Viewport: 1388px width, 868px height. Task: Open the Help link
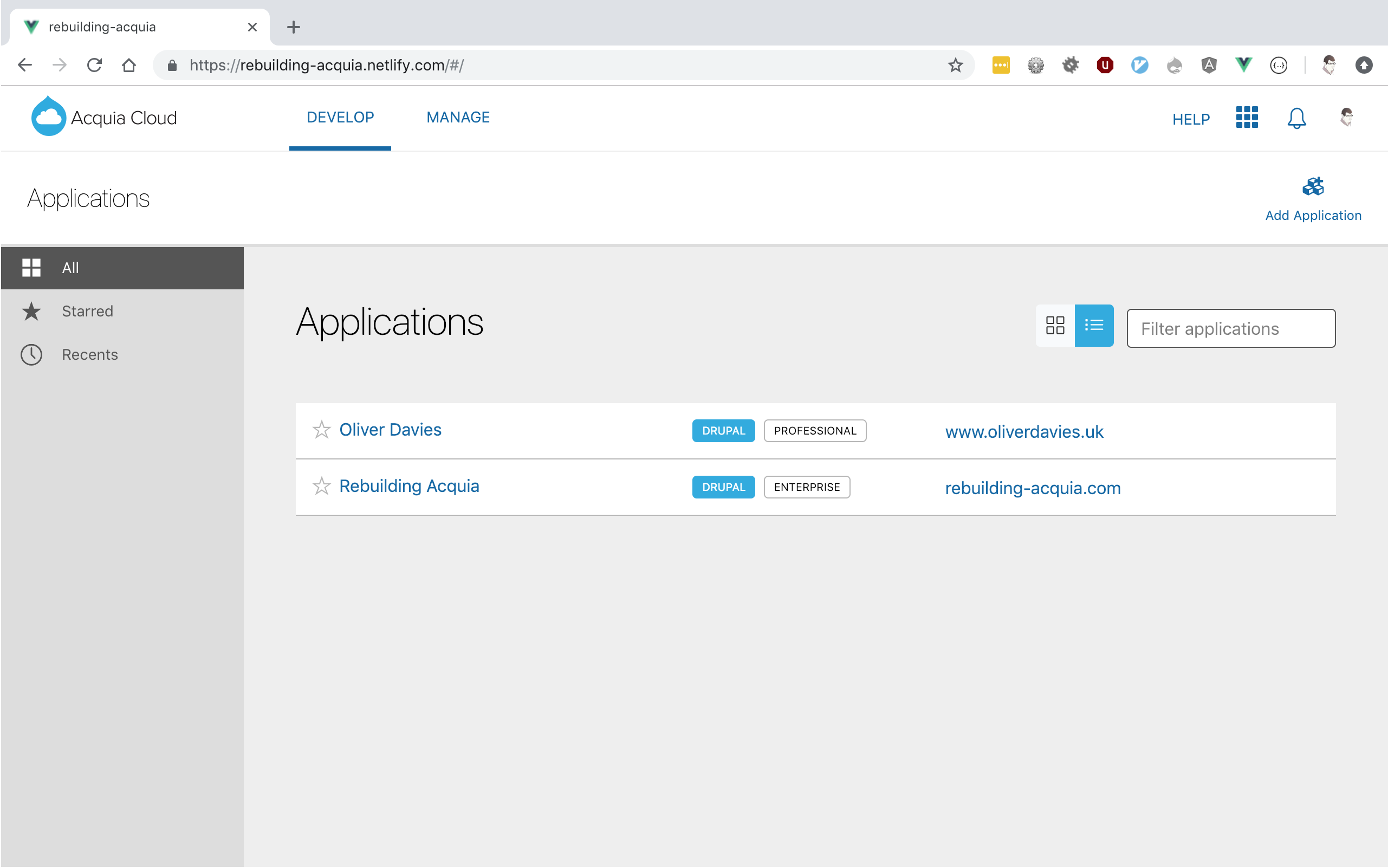coord(1191,119)
